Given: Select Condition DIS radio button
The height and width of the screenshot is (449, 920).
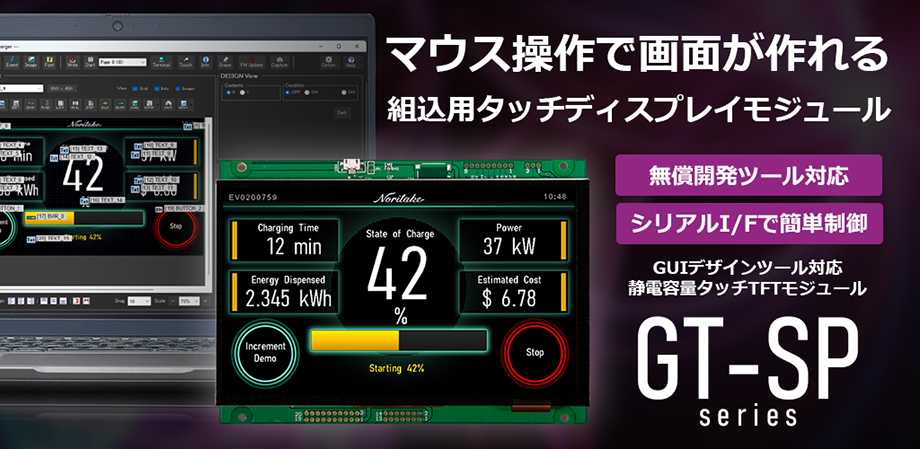Looking at the screenshot, I should coord(344,92).
